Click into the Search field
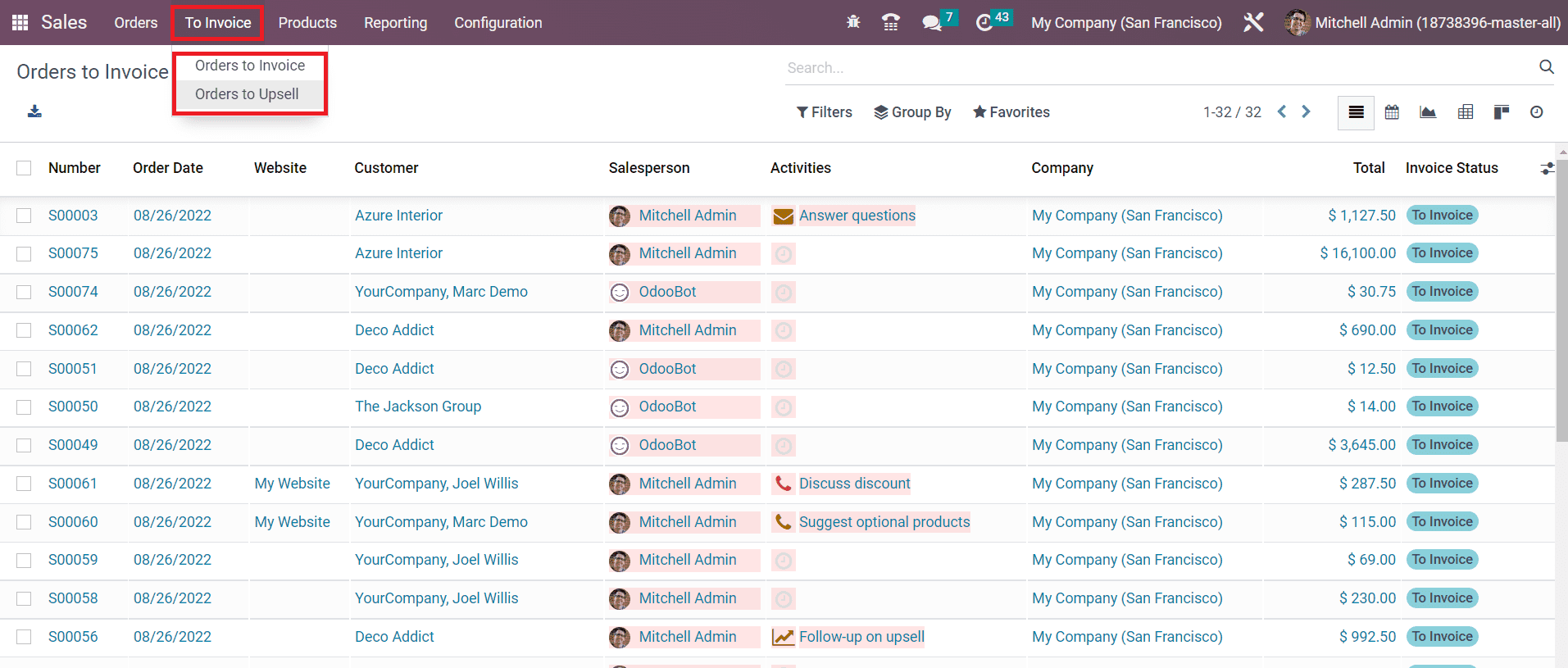Viewport: 1568px width, 668px height. 1156,68
